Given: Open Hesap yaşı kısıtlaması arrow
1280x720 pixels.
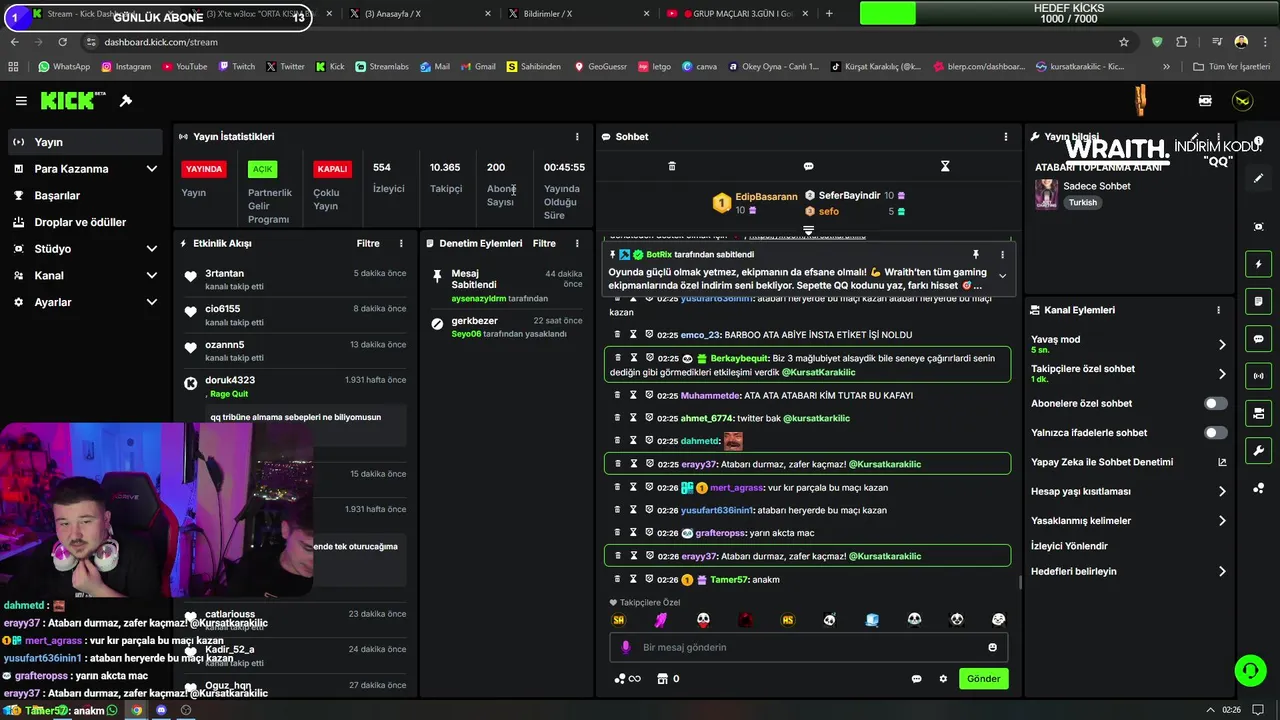Looking at the screenshot, I should [x=1222, y=491].
